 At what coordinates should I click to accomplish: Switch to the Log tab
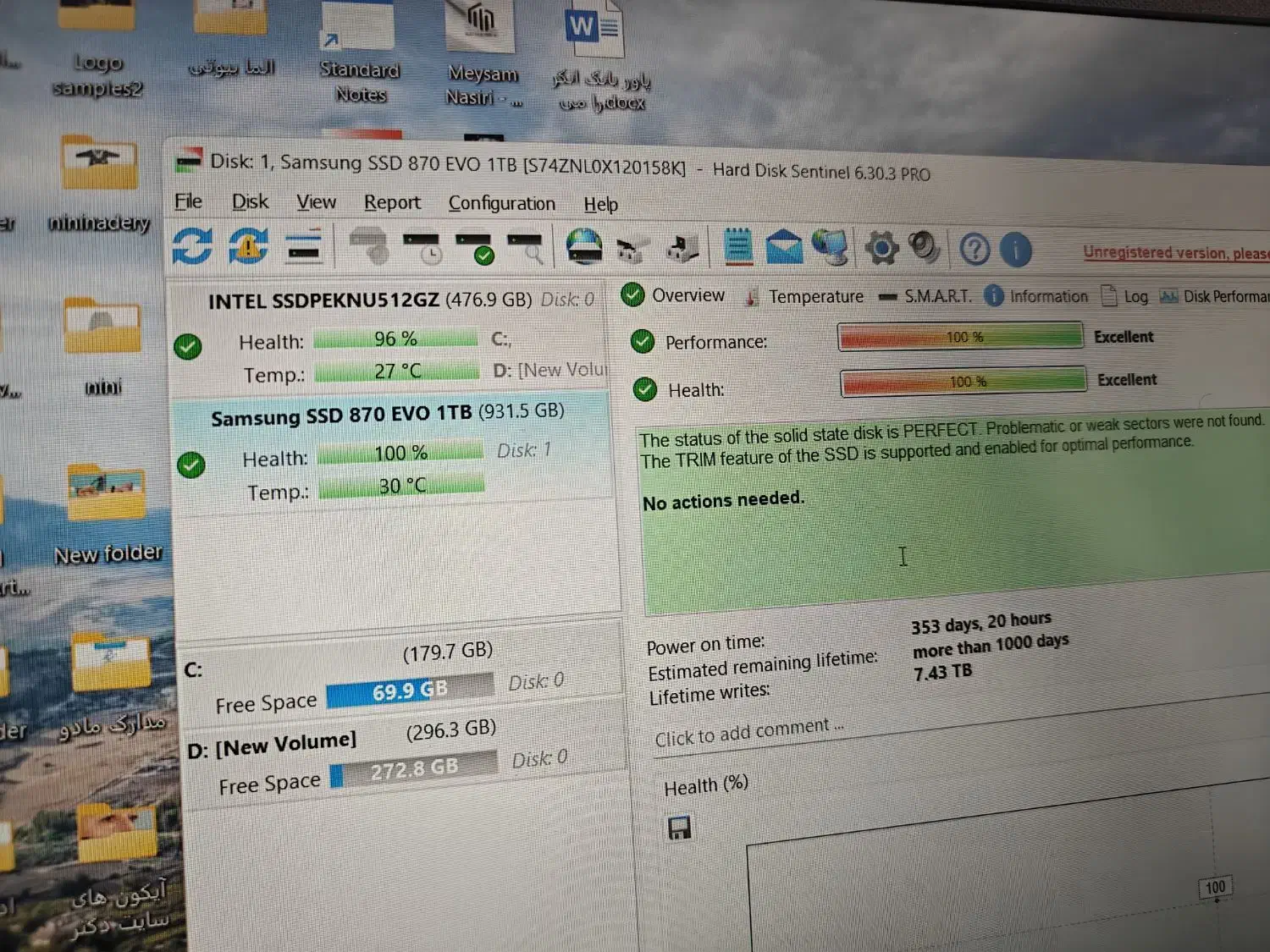coord(1124,296)
